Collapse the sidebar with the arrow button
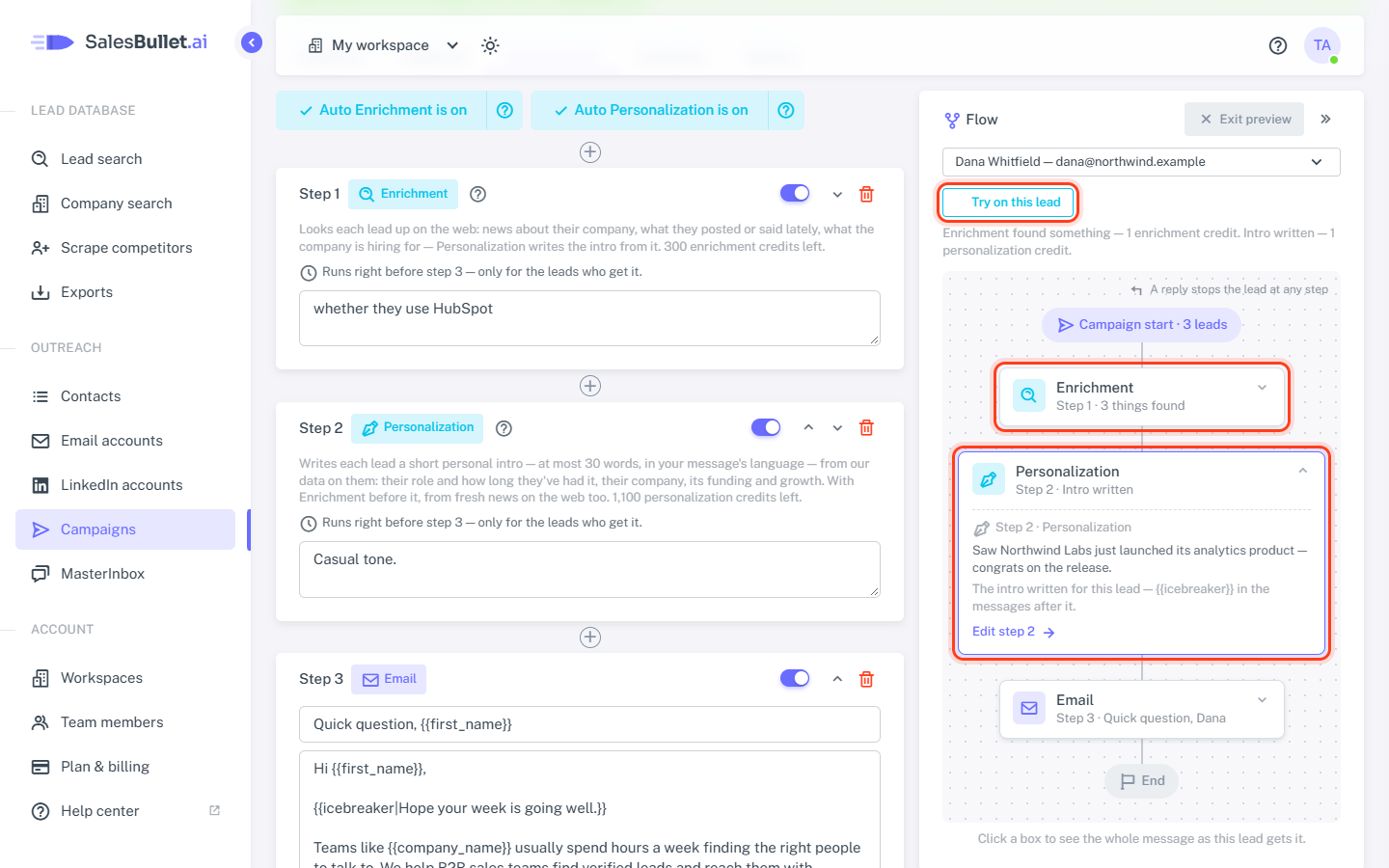Image resolution: width=1389 pixels, height=868 pixels. click(x=252, y=42)
